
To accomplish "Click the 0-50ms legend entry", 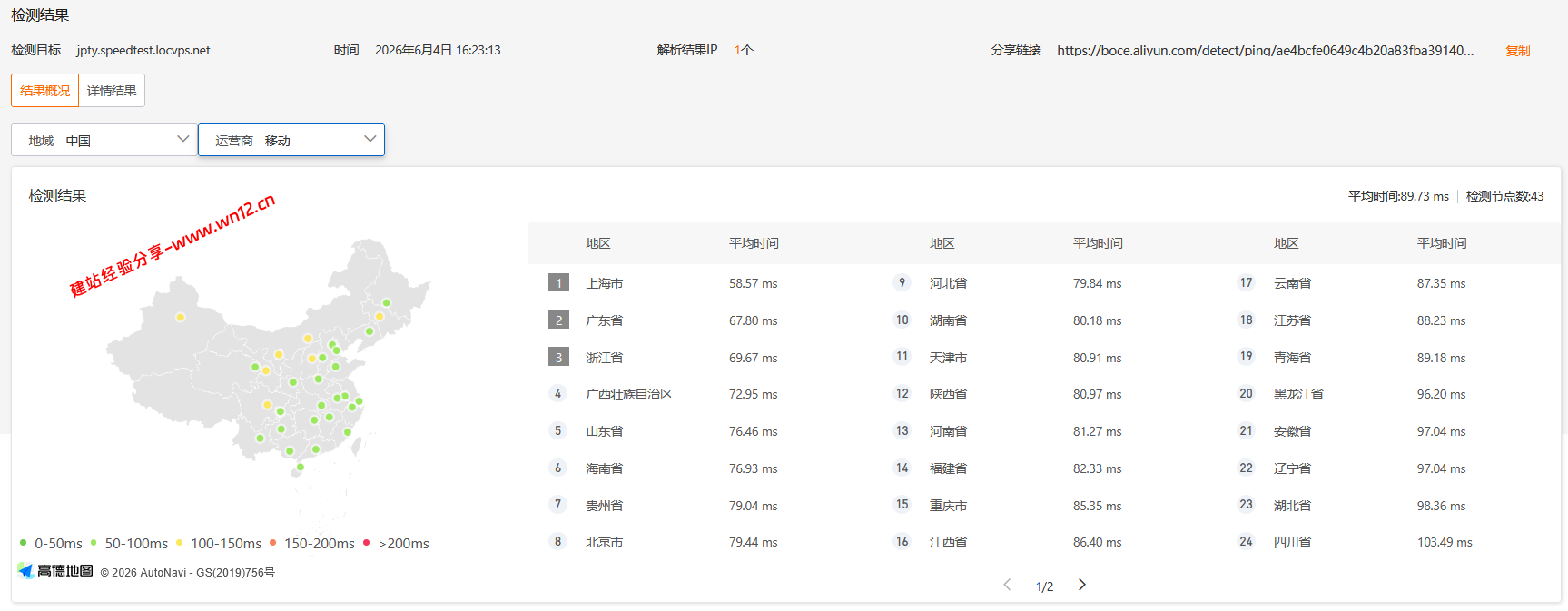I will [x=51, y=543].
